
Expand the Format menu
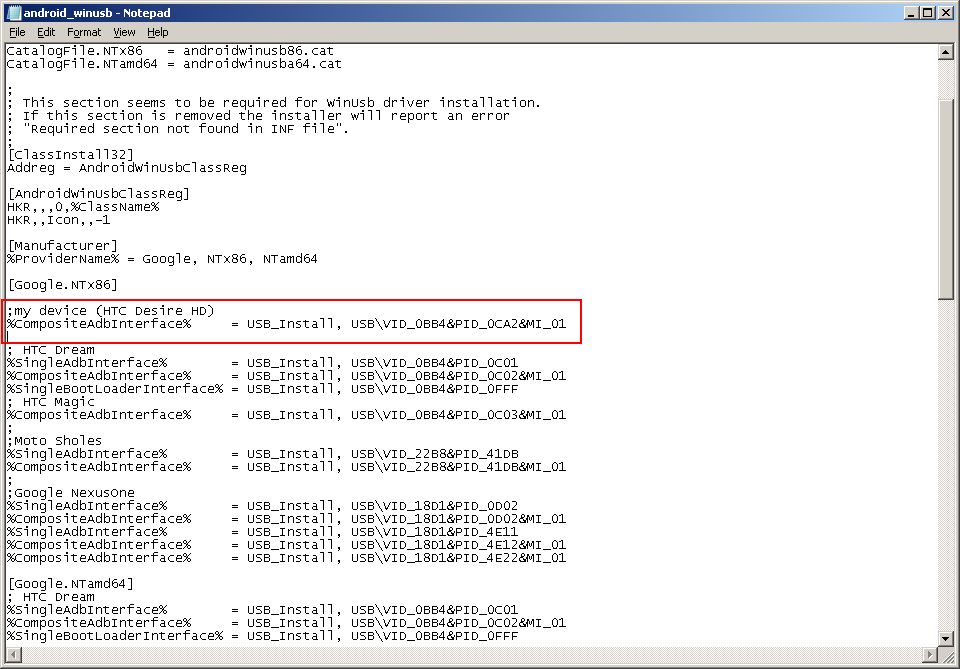84,32
